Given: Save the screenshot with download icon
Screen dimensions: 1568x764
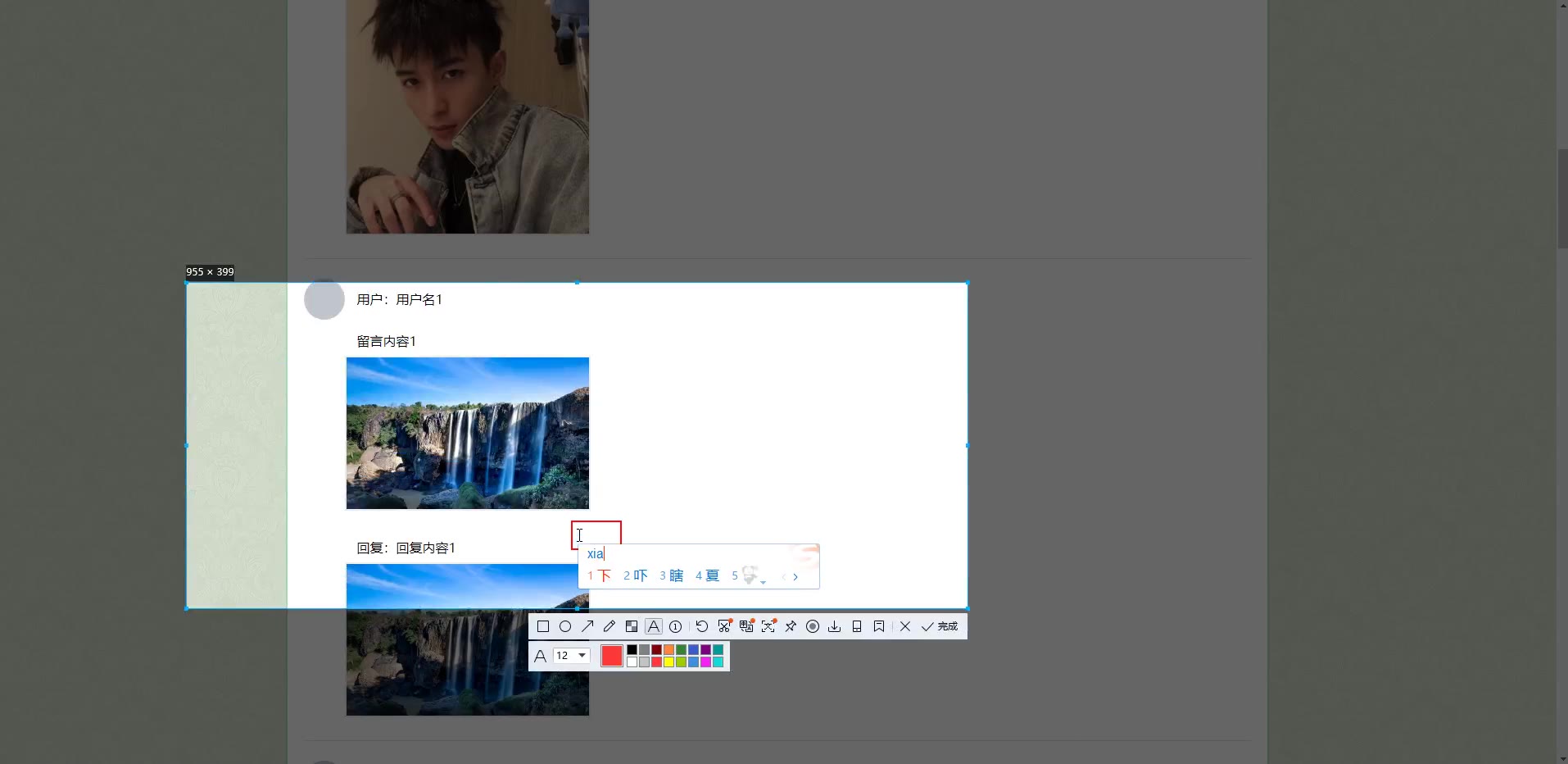Looking at the screenshot, I should 835,626.
